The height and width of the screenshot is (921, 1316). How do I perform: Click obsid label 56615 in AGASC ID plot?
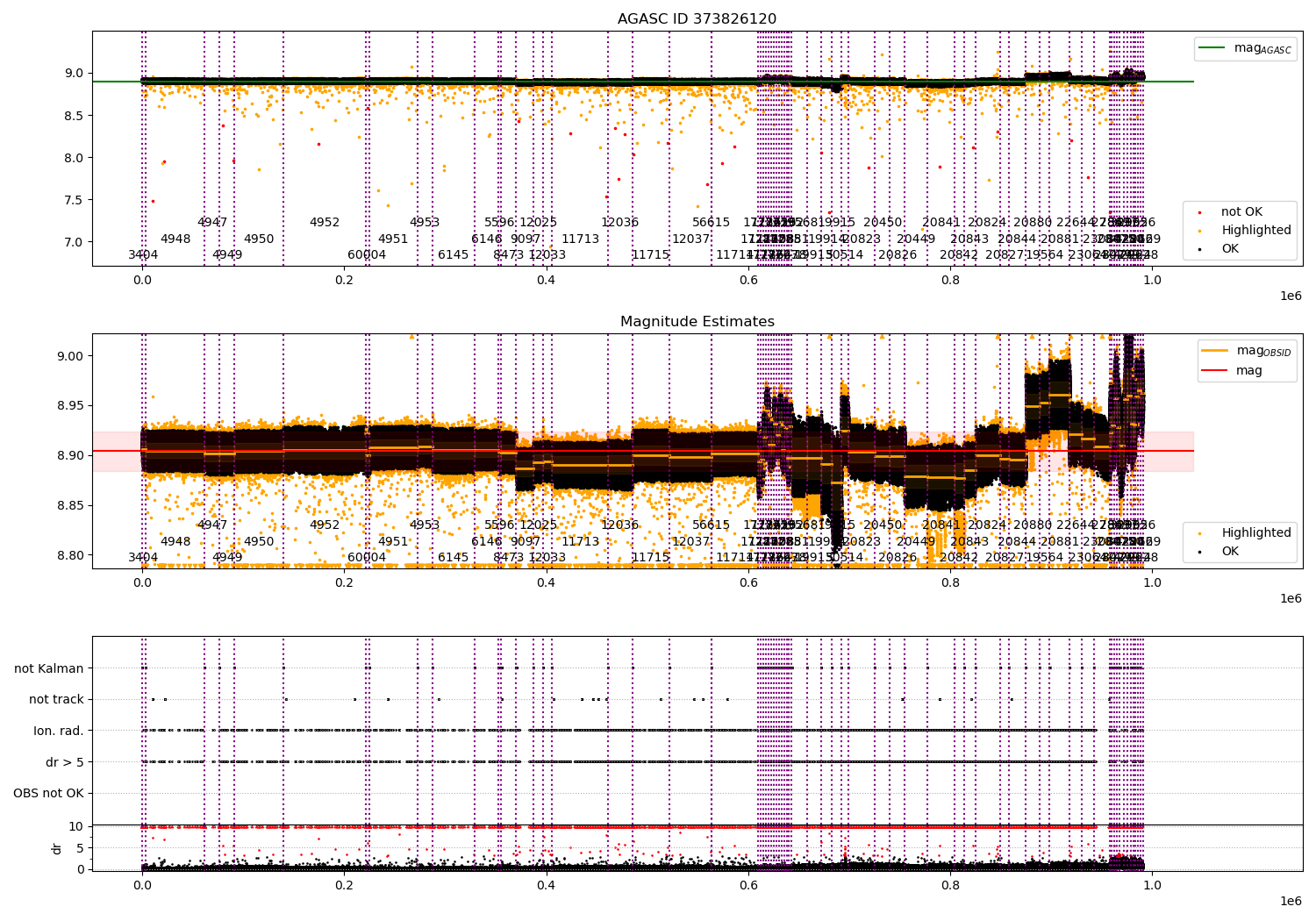pyautogui.click(x=712, y=223)
